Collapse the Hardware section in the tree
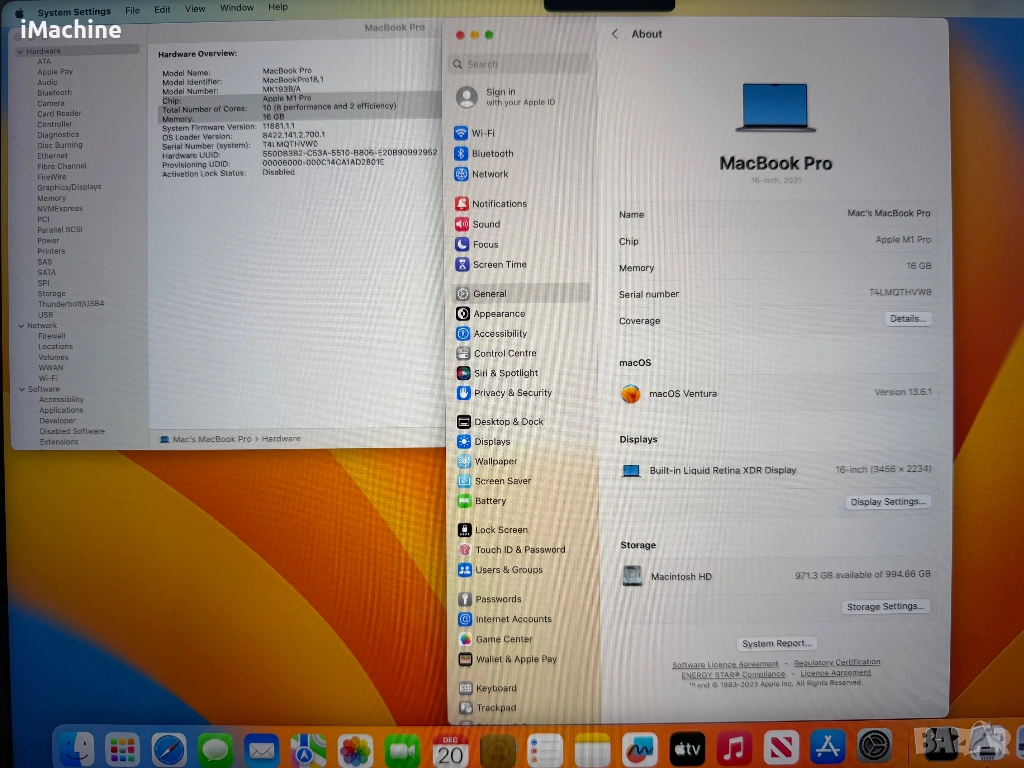This screenshot has width=1024, height=768. tap(20, 51)
